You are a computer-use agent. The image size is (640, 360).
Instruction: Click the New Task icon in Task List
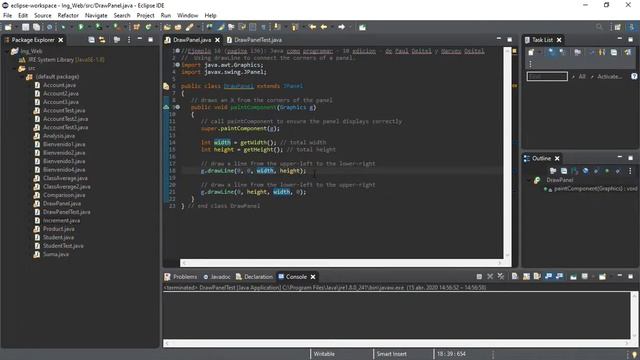[531, 52]
